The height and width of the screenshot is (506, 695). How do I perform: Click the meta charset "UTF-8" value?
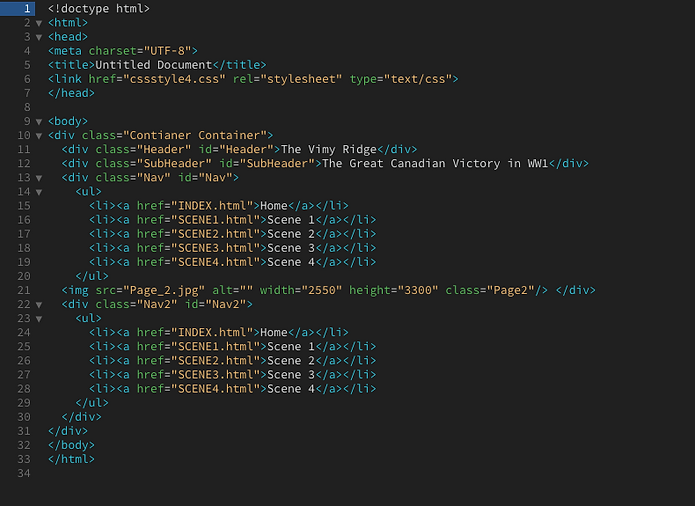167,51
